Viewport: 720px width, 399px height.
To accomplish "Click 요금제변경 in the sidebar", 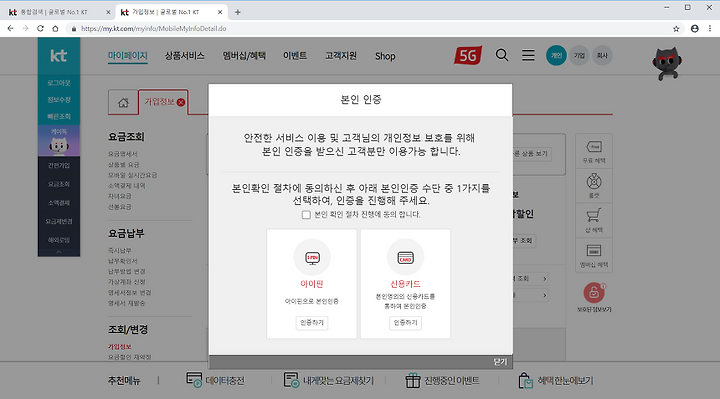I will pos(59,221).
